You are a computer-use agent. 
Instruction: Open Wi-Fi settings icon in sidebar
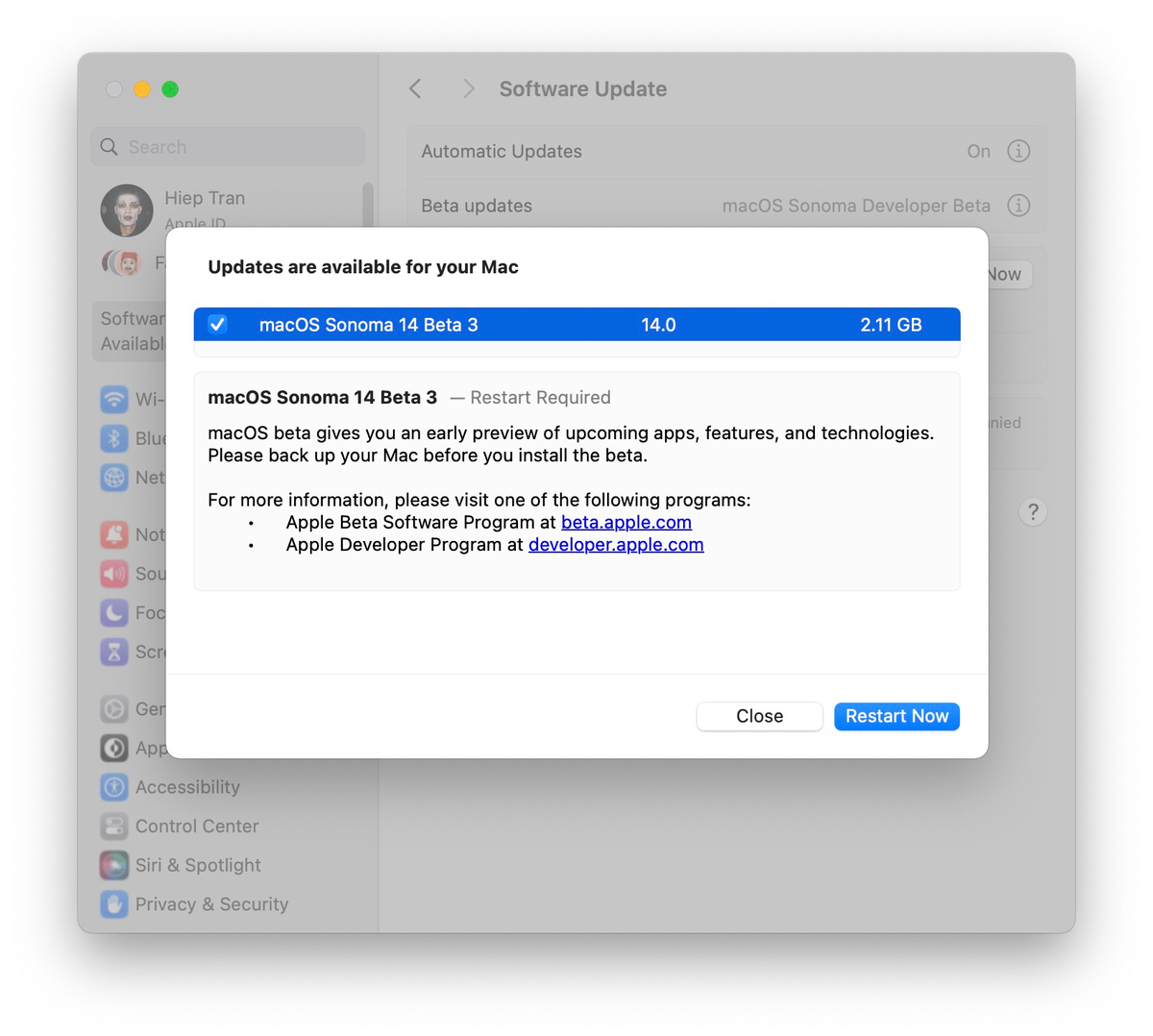[114, 399]
